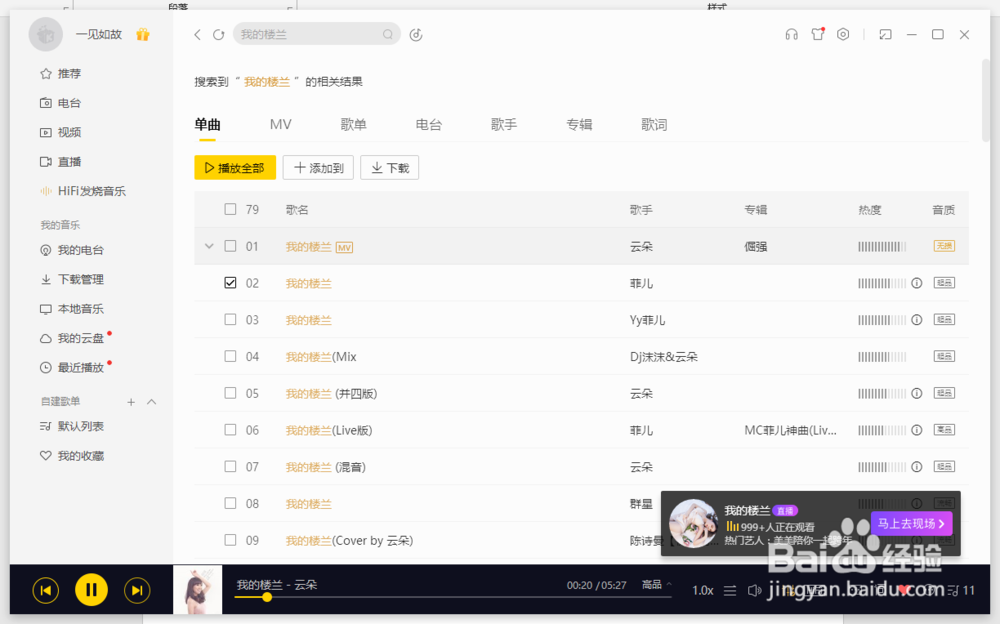Image resolution: width=1000 pixels, height=624 pixels.
Task: Pause the current song
Action: click(91, 590)
